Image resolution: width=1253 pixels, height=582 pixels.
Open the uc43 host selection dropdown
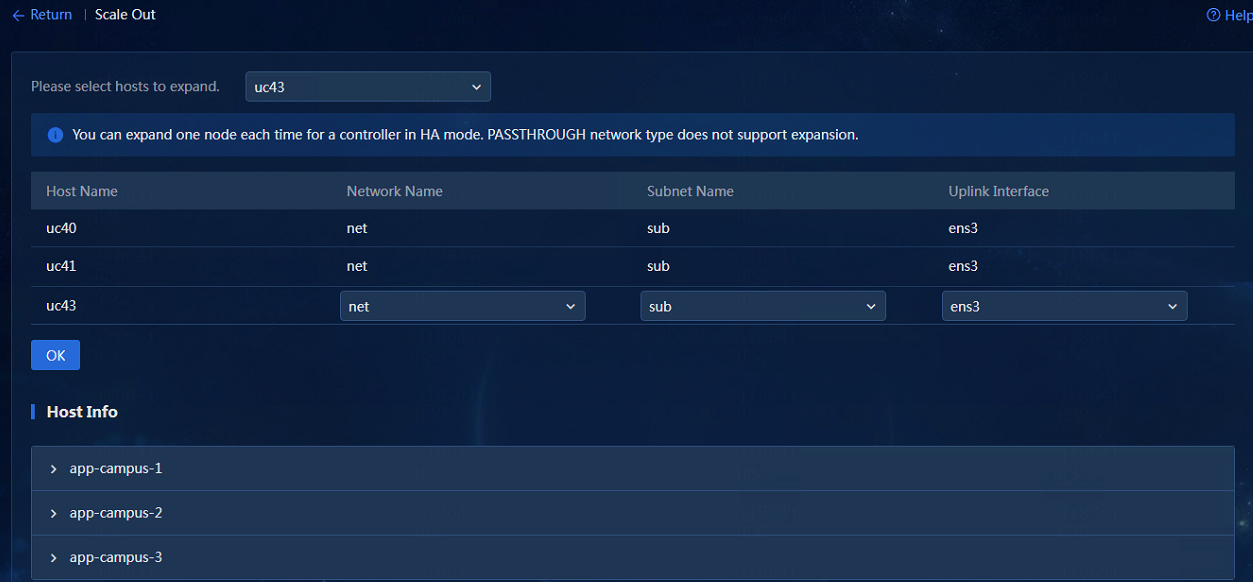[368, 87]
